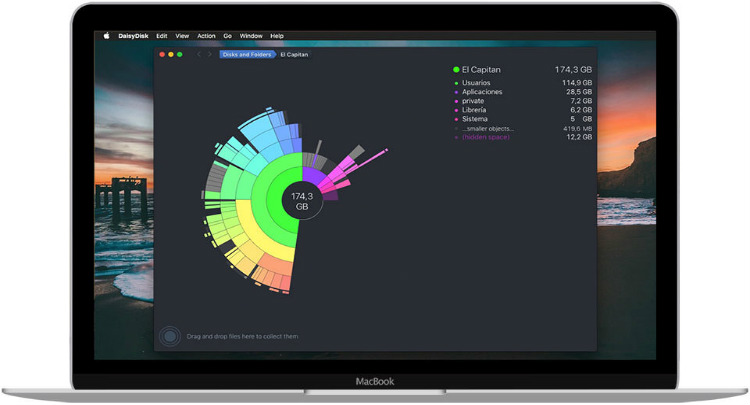Open the Action menu
The width and height of the screenshot is (750, 405).
click(x=206, y=36)
